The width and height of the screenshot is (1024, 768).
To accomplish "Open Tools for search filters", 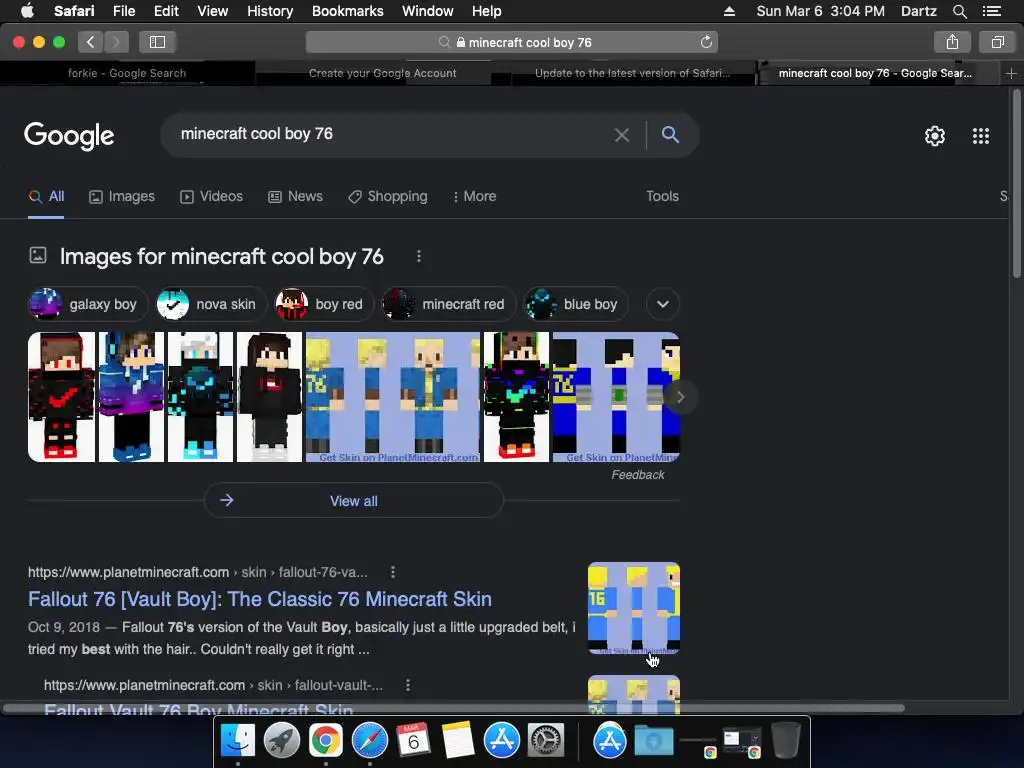I will click(662, 197).
